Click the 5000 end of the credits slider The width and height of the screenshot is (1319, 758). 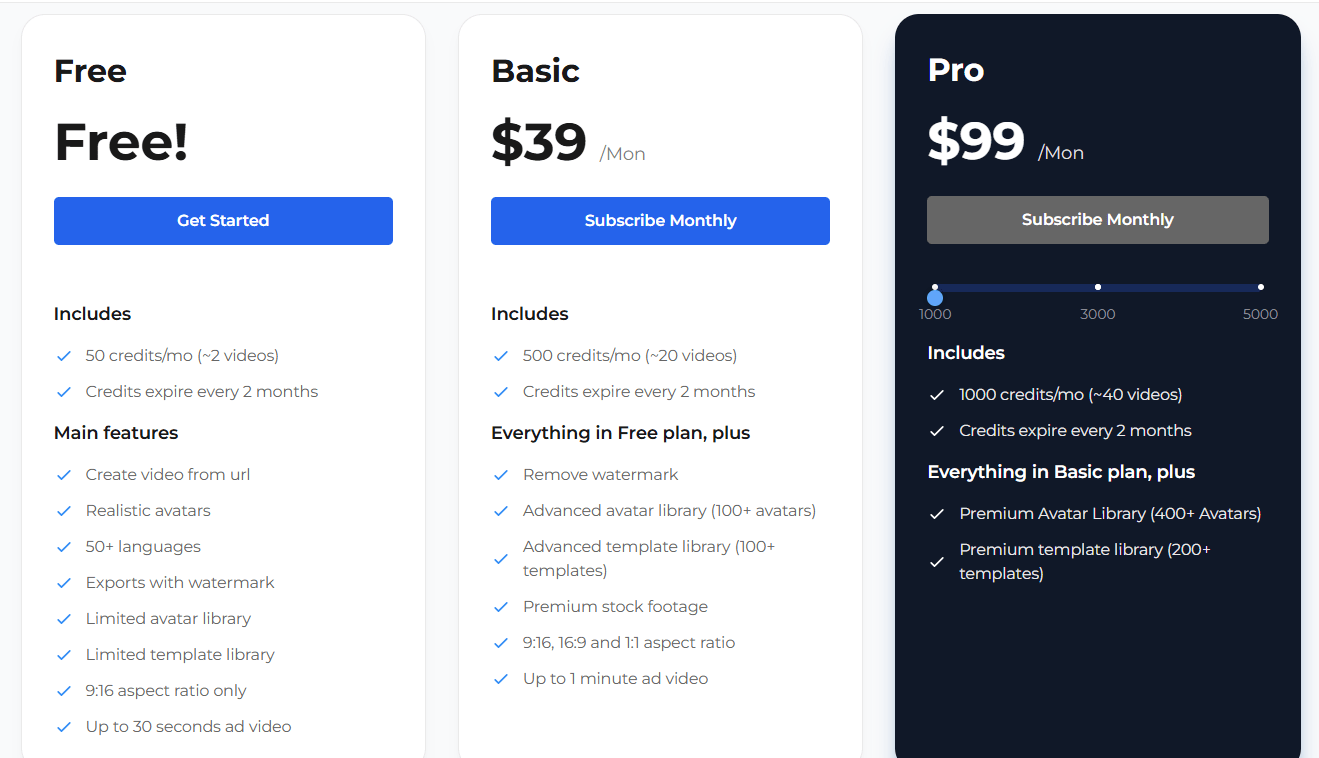click(1260, 287)
